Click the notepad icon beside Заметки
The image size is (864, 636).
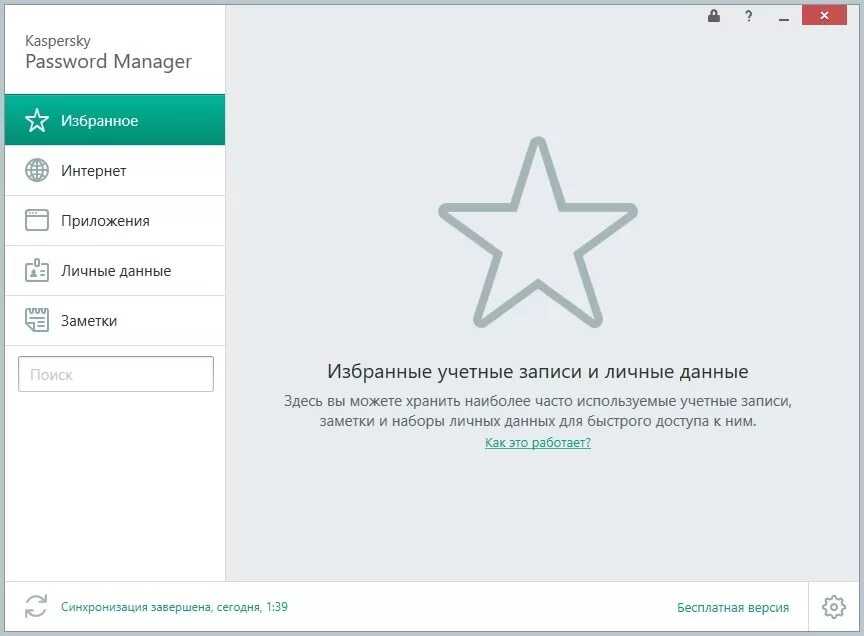pos(37,320)
